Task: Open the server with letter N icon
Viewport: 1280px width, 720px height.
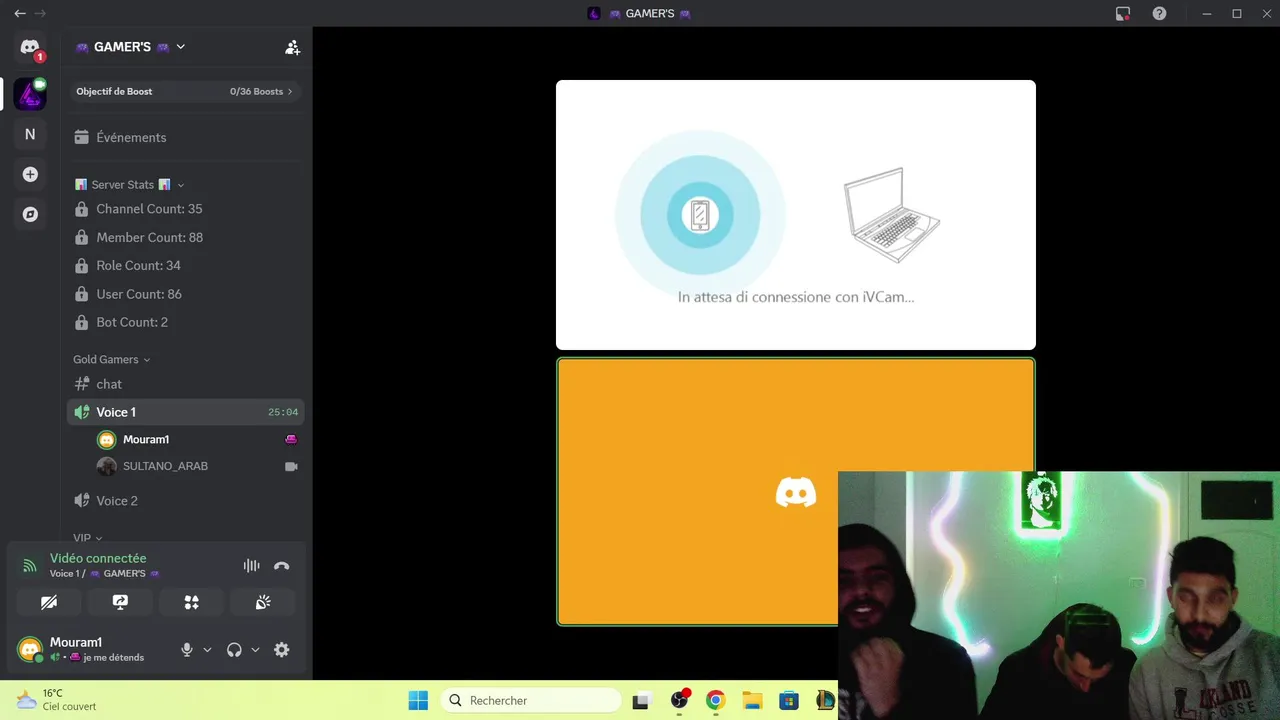Action: 30,134
